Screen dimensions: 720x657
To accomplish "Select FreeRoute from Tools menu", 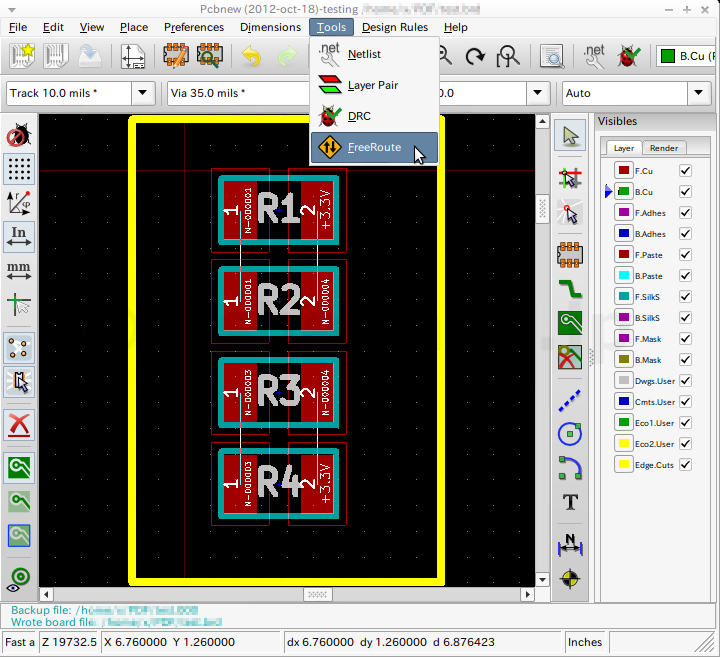I will click(374, 147).
